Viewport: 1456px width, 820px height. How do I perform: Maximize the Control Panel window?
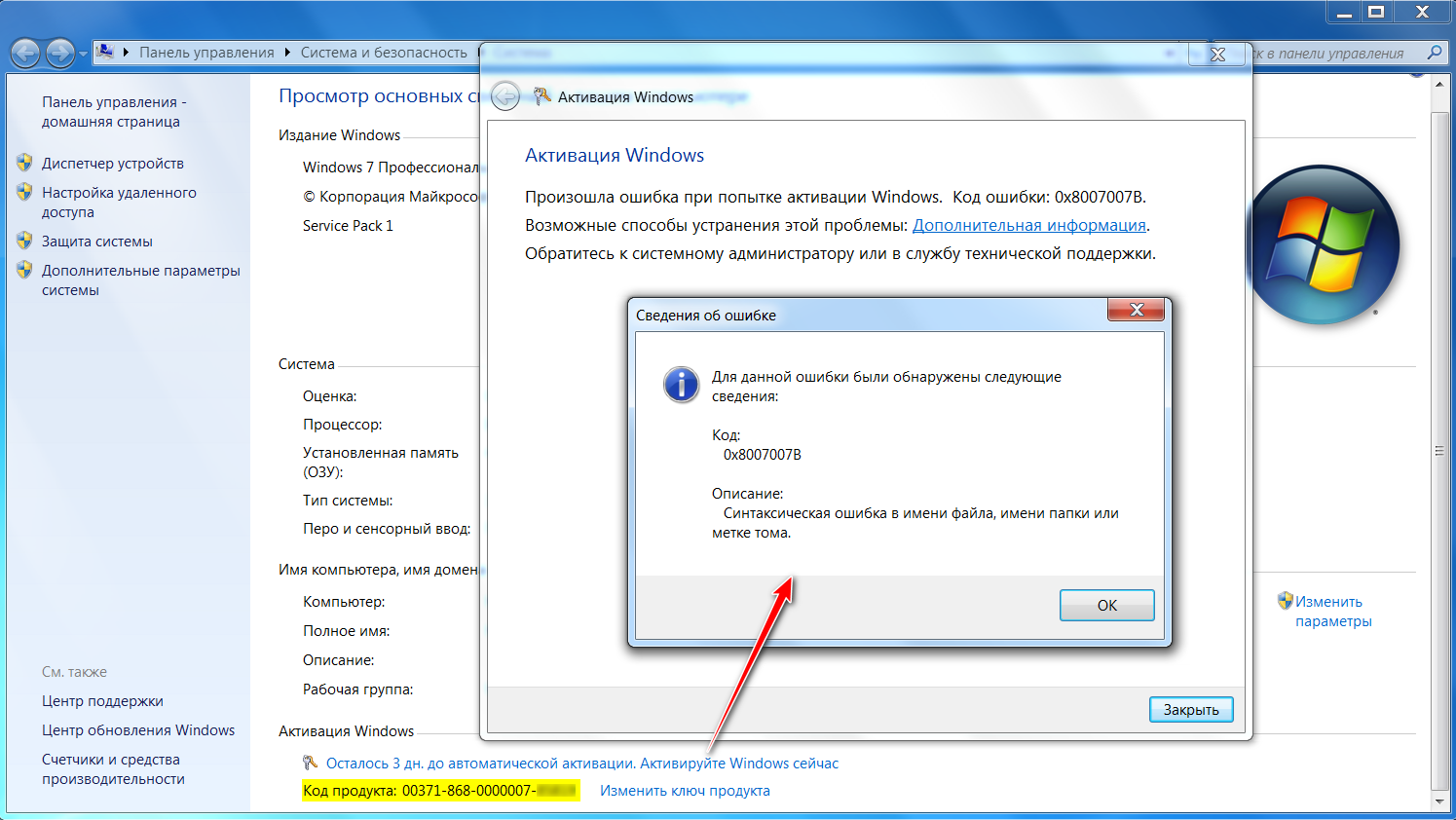click(x=1376, y=12)
